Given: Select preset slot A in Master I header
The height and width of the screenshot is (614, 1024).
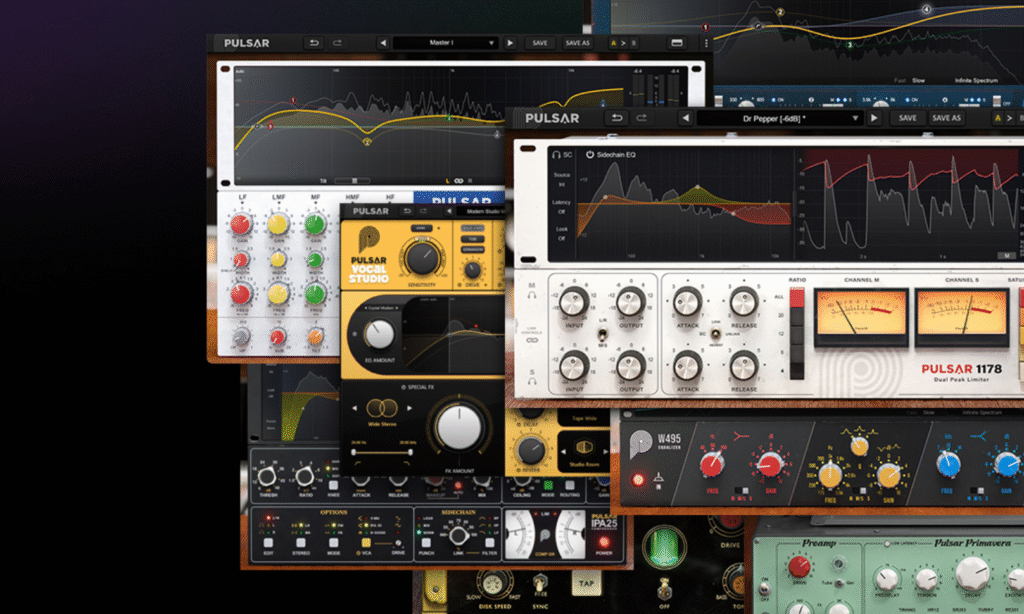Looking at the screenshot, I should click(x=613, y=43).
